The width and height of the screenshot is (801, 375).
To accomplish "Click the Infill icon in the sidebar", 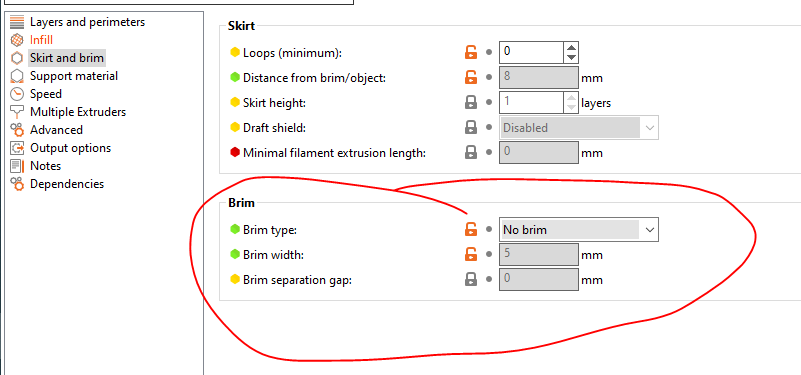I will pos(17,40).
